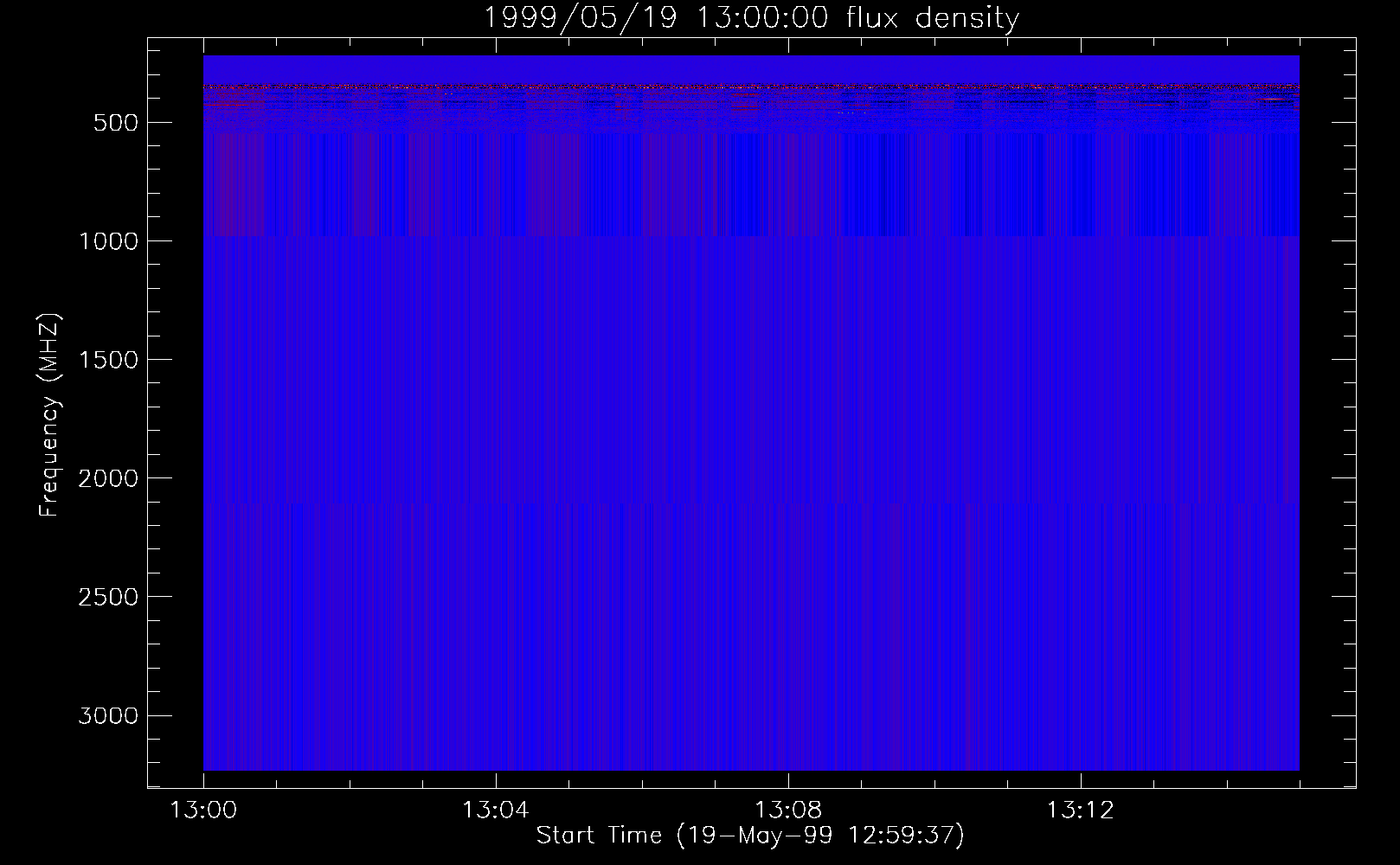
Task: Click the spectrogram flux density image
Action: tap(751, 413)
